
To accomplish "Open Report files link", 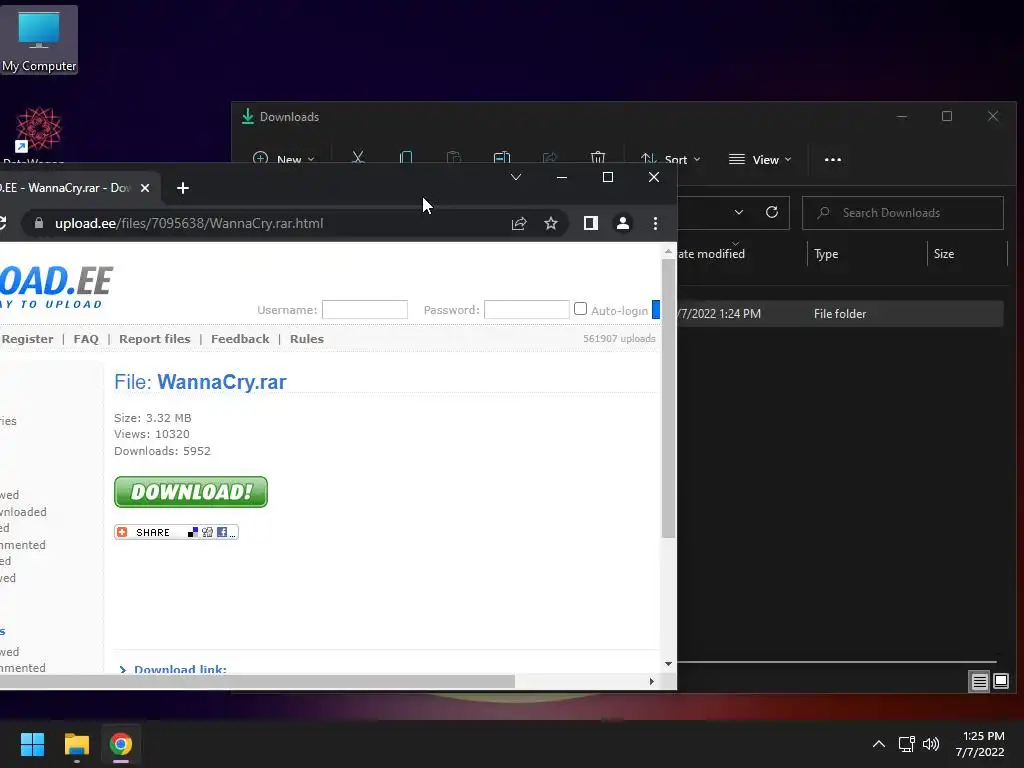I will [x=155, y=339].
